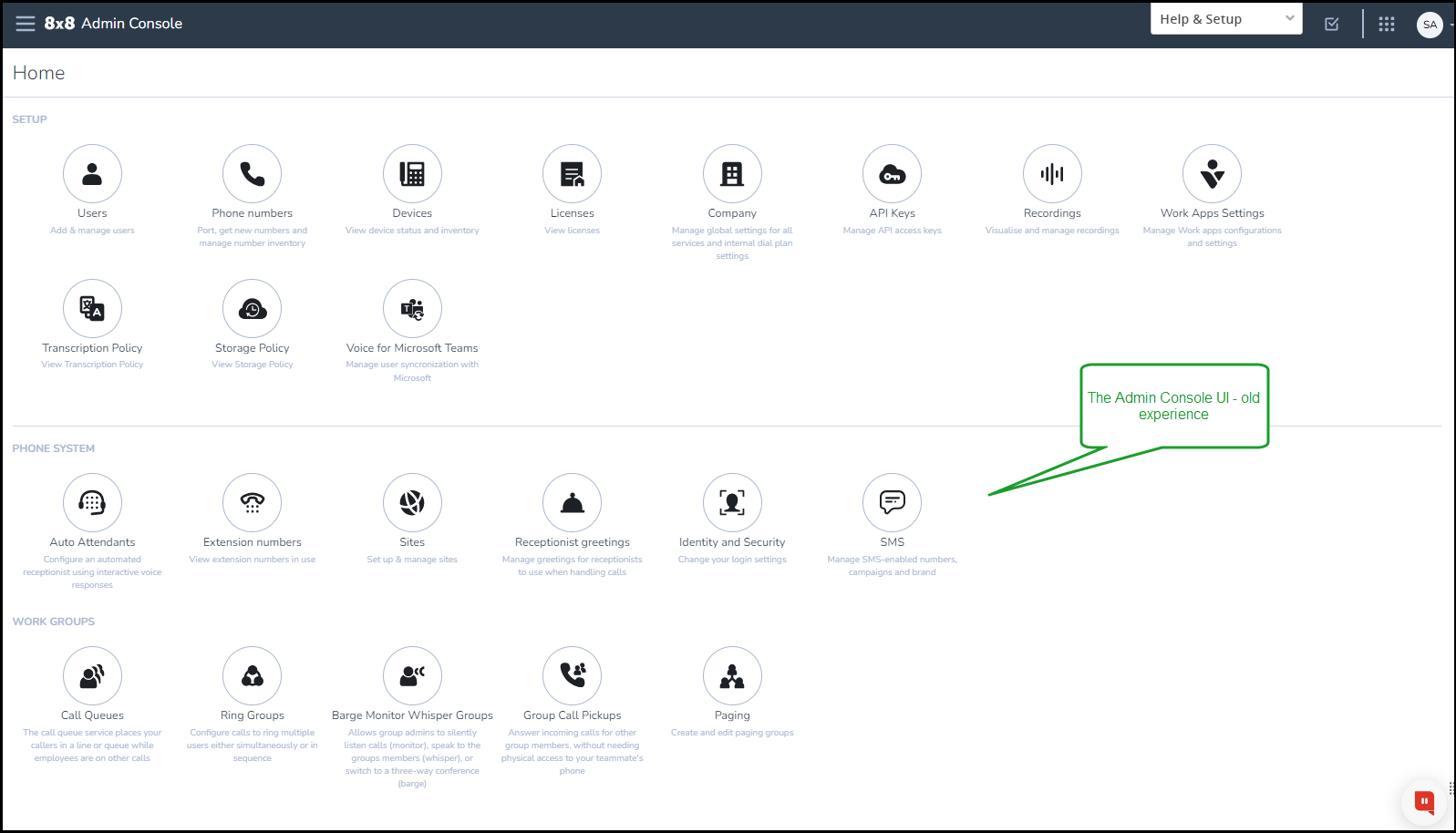1456x833 pixels.
Task: Click the 'Manage API access keys' text
Action: point(893,231)
